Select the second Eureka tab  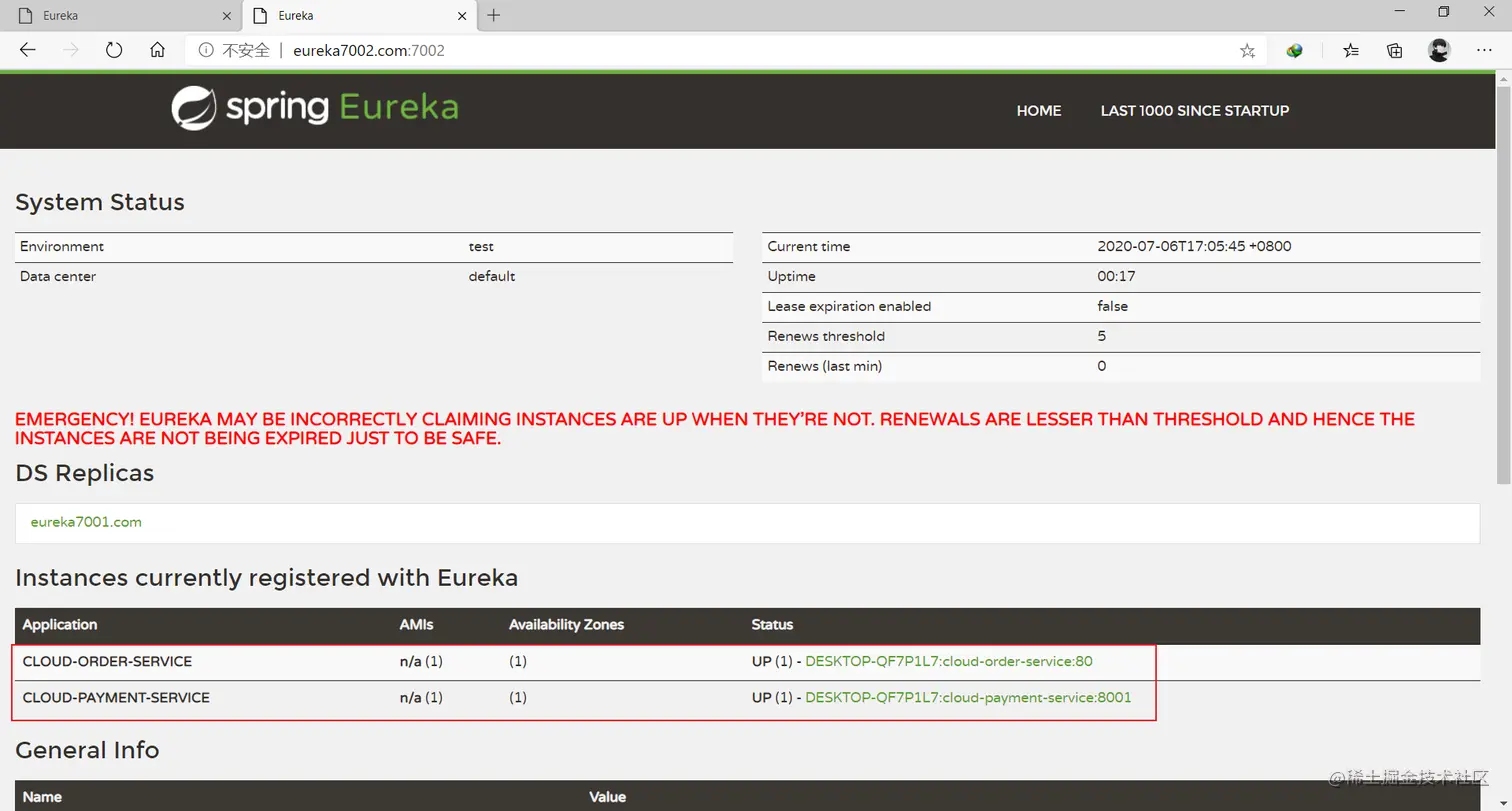pyautogui.click(x=359, y=16)
